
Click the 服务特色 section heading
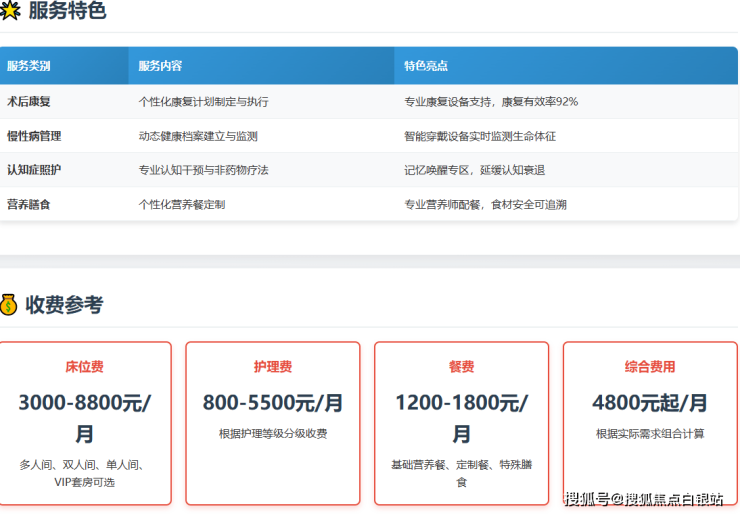click(x=67, y=11)
